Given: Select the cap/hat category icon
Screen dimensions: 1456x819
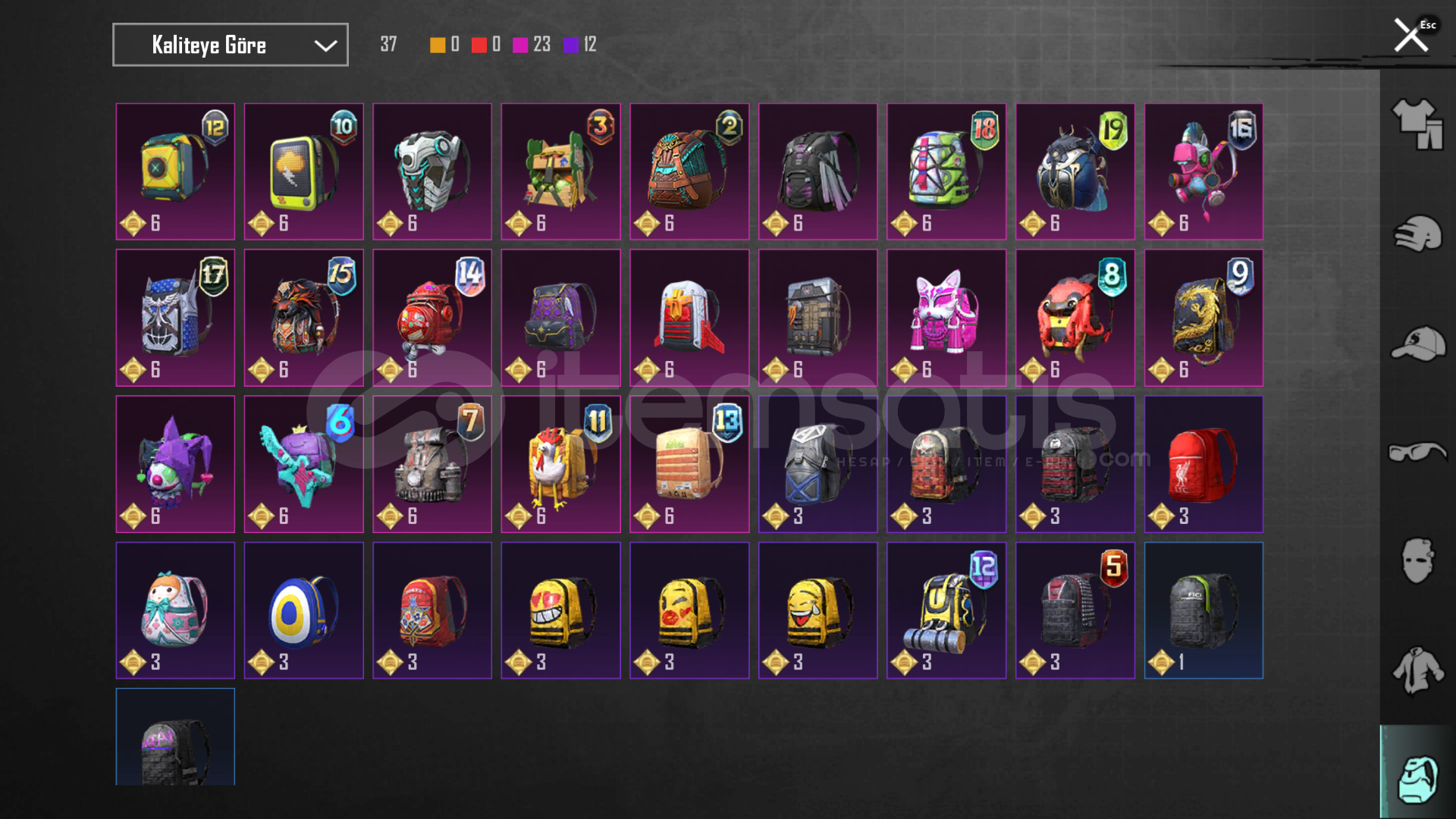Looking at the screenshot, I should (1417, 344).
